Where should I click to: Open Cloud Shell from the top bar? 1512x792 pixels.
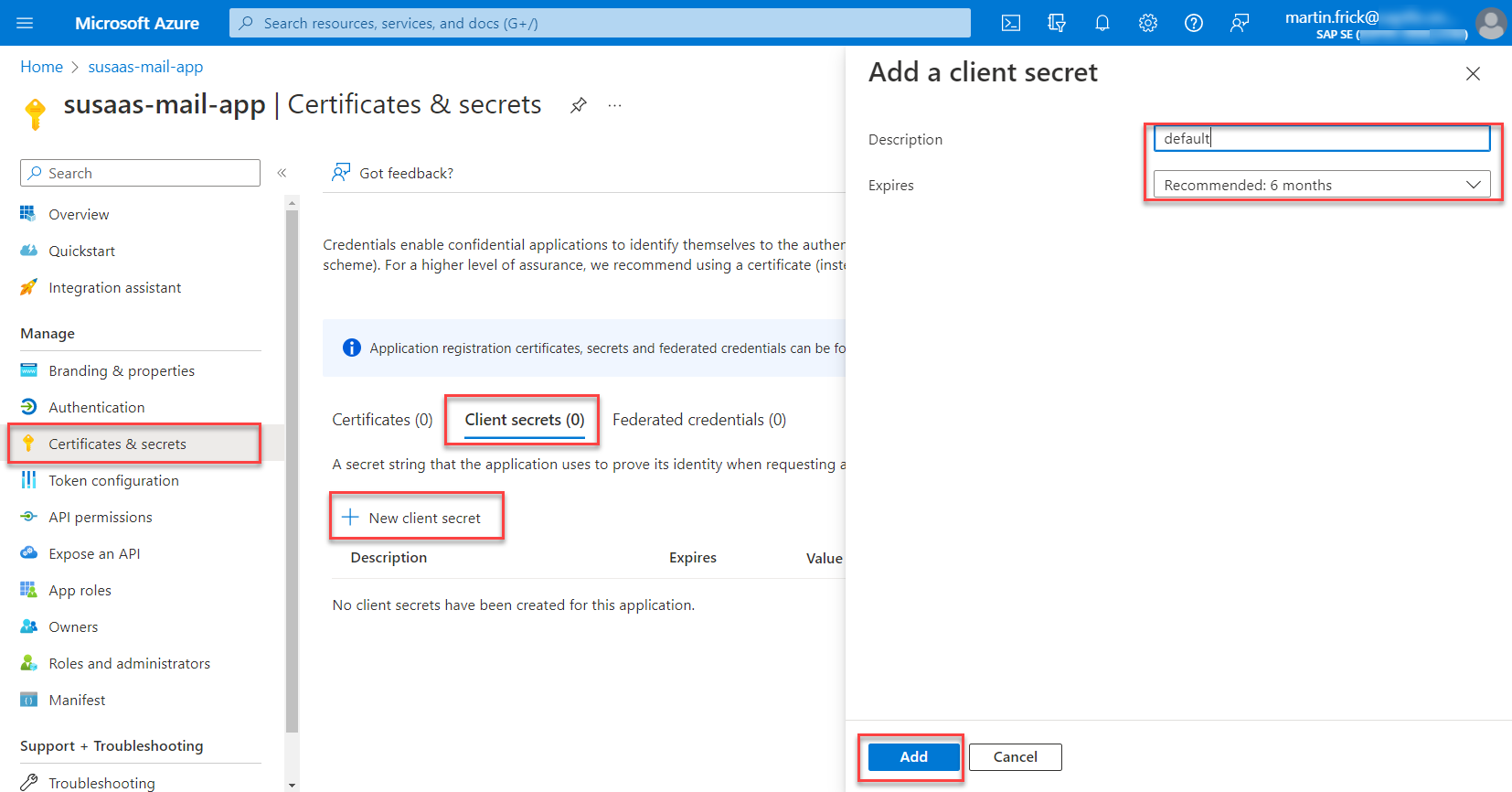(1011, 23)
